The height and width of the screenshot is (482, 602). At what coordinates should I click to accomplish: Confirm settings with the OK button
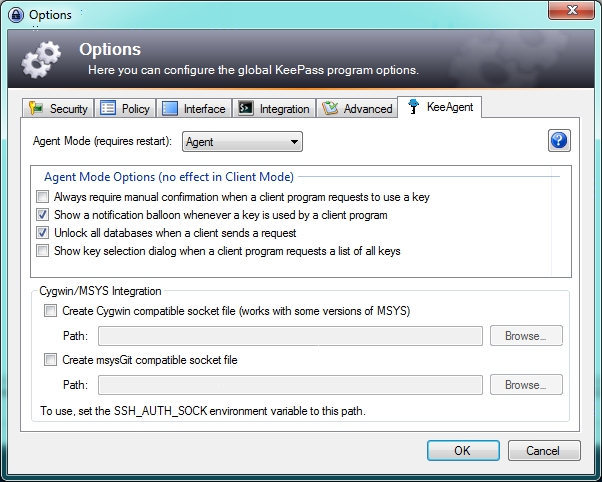click(463, 451)
